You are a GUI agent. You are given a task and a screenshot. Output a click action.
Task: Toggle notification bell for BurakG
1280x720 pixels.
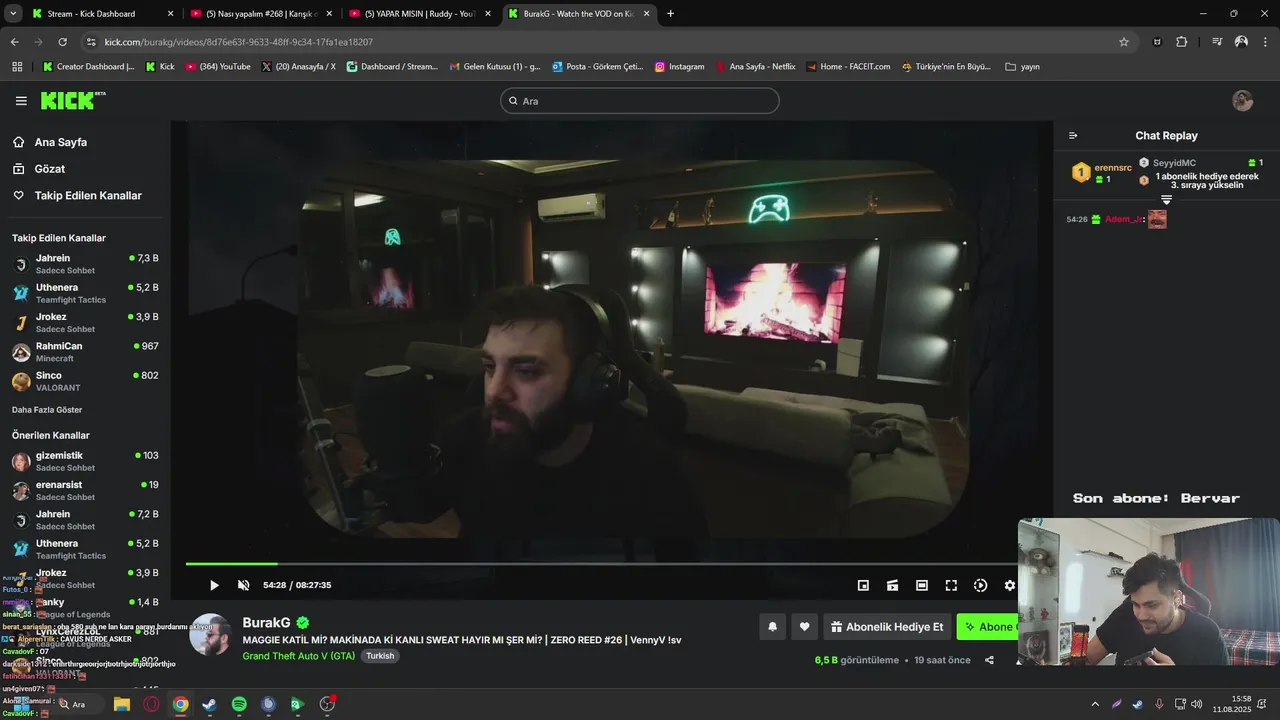point(772,627)
